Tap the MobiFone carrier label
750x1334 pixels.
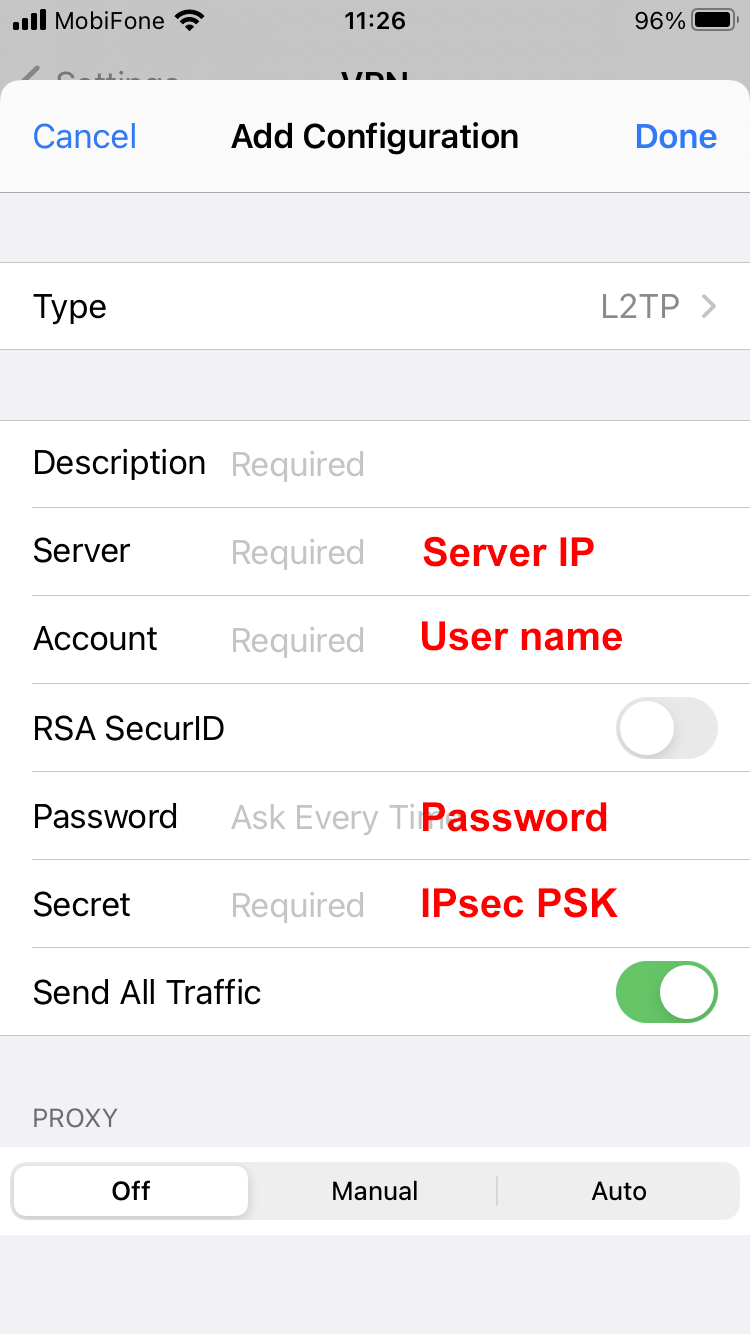click(x=110, y=20)
